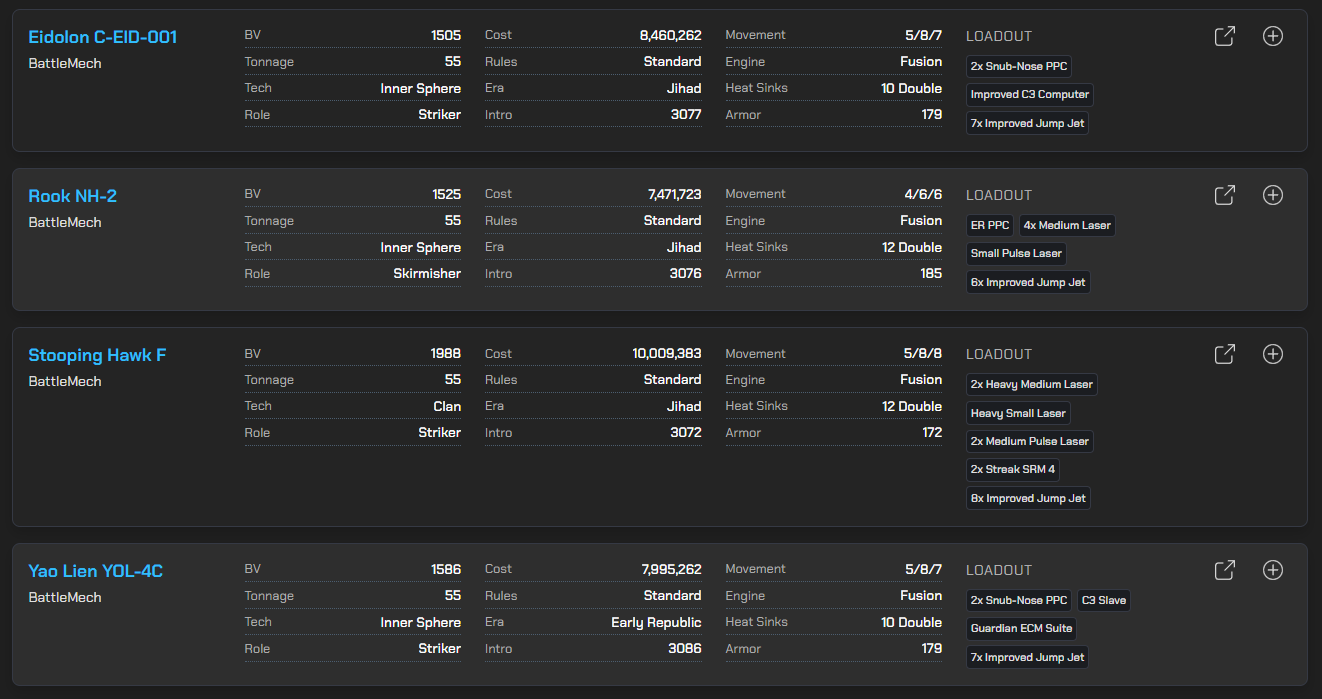Viewport: 1322px width, 699px height.
Task: Open Yao Lien YOL-4C external link icon
Action: (x=1224, y=570)
